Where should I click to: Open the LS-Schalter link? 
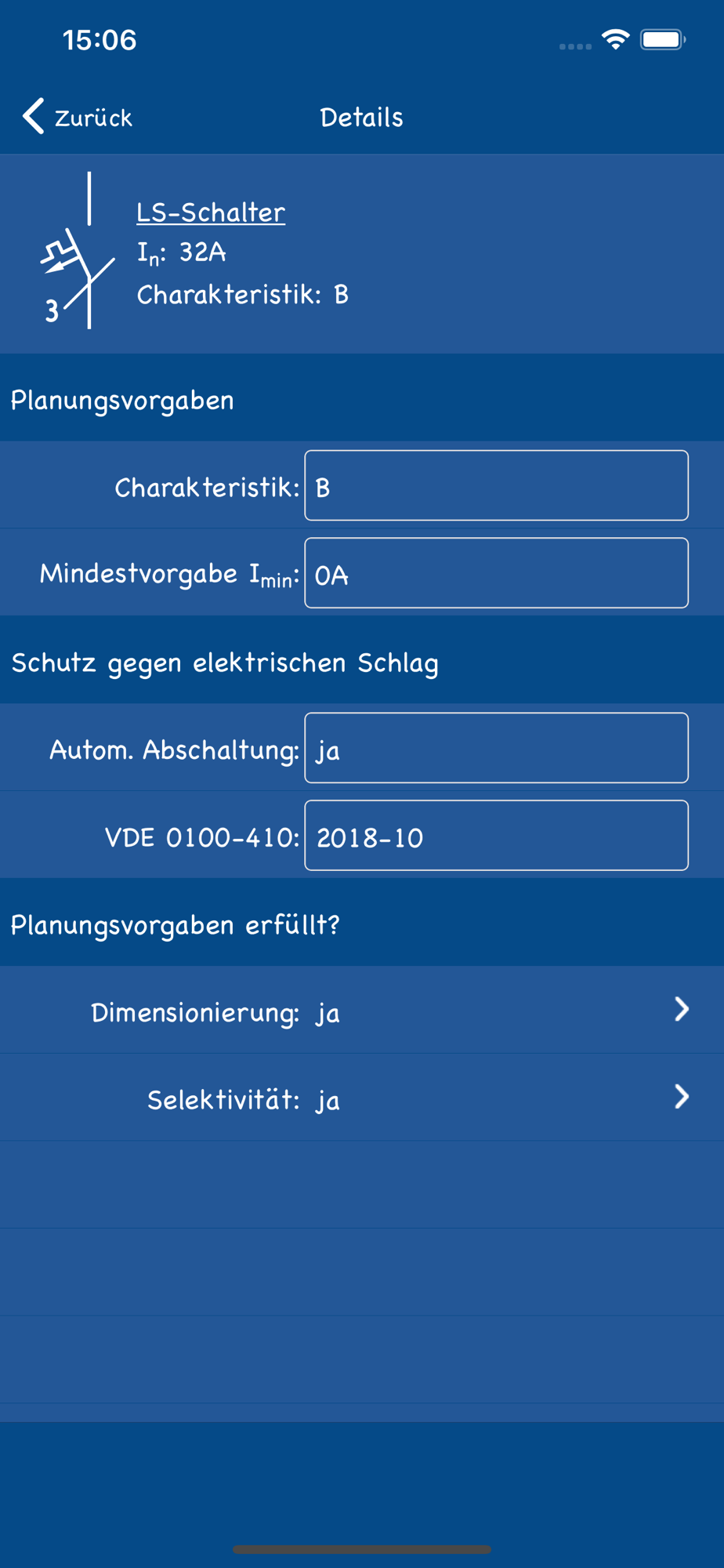point(211,212)
